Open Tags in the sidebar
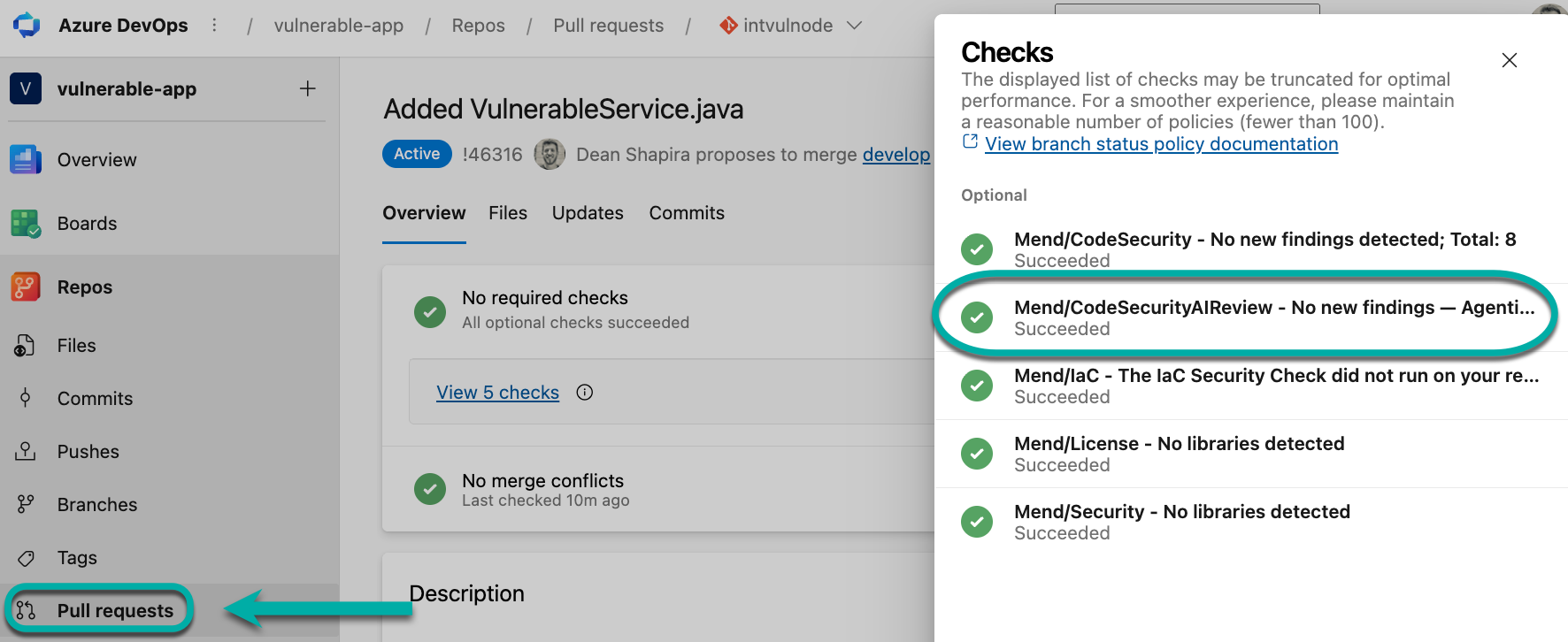Image resolution: width=1568 pixels, height=642 pixels. [77, 558]
